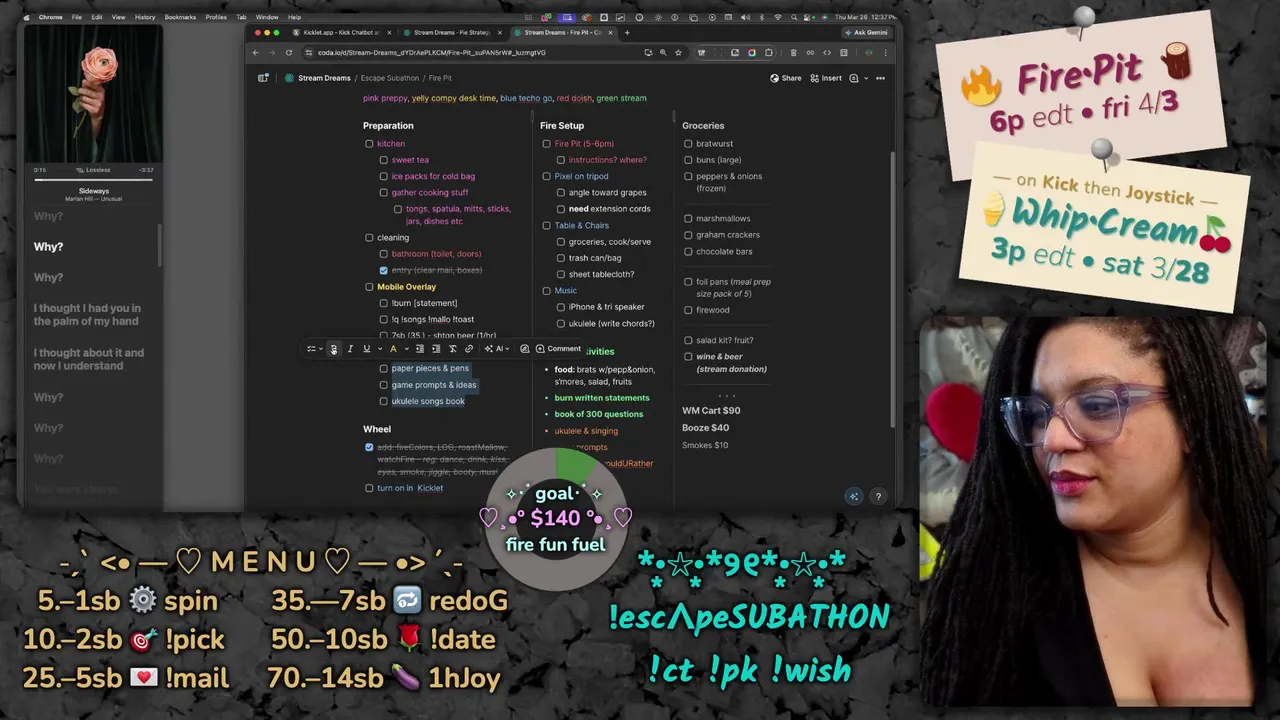Check the ukulele songs book checkbox

point(383,401)
